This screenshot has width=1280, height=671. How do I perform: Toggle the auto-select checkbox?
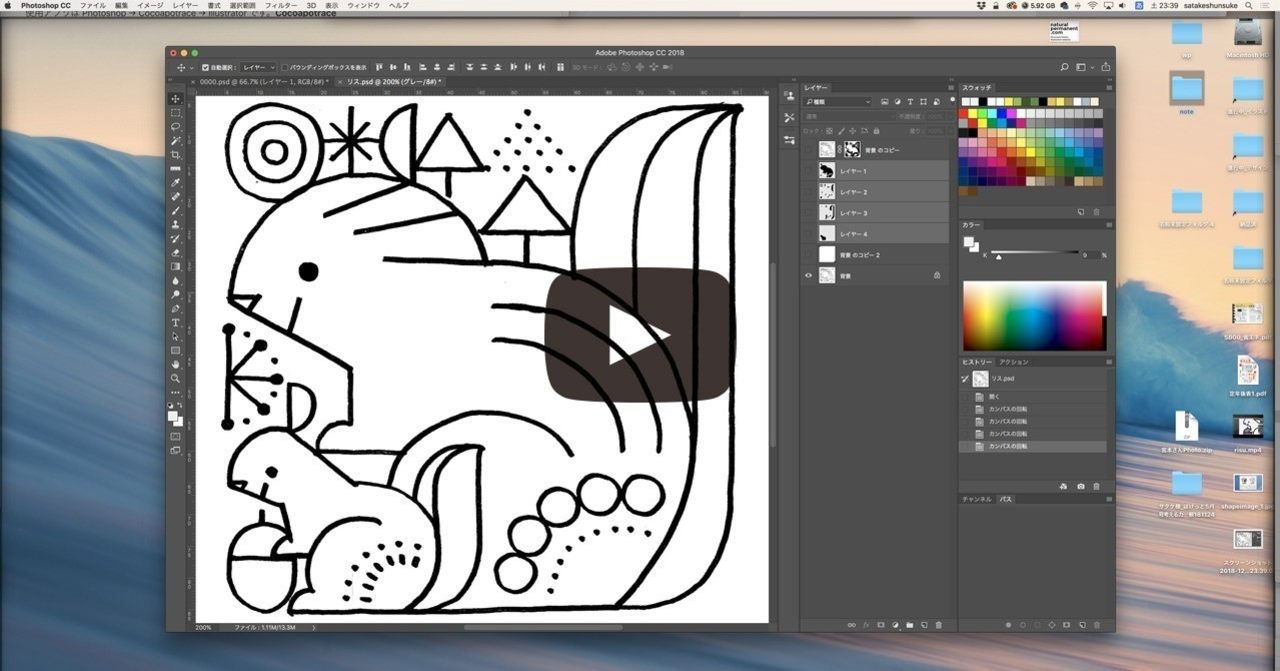[x=206, y=67]
